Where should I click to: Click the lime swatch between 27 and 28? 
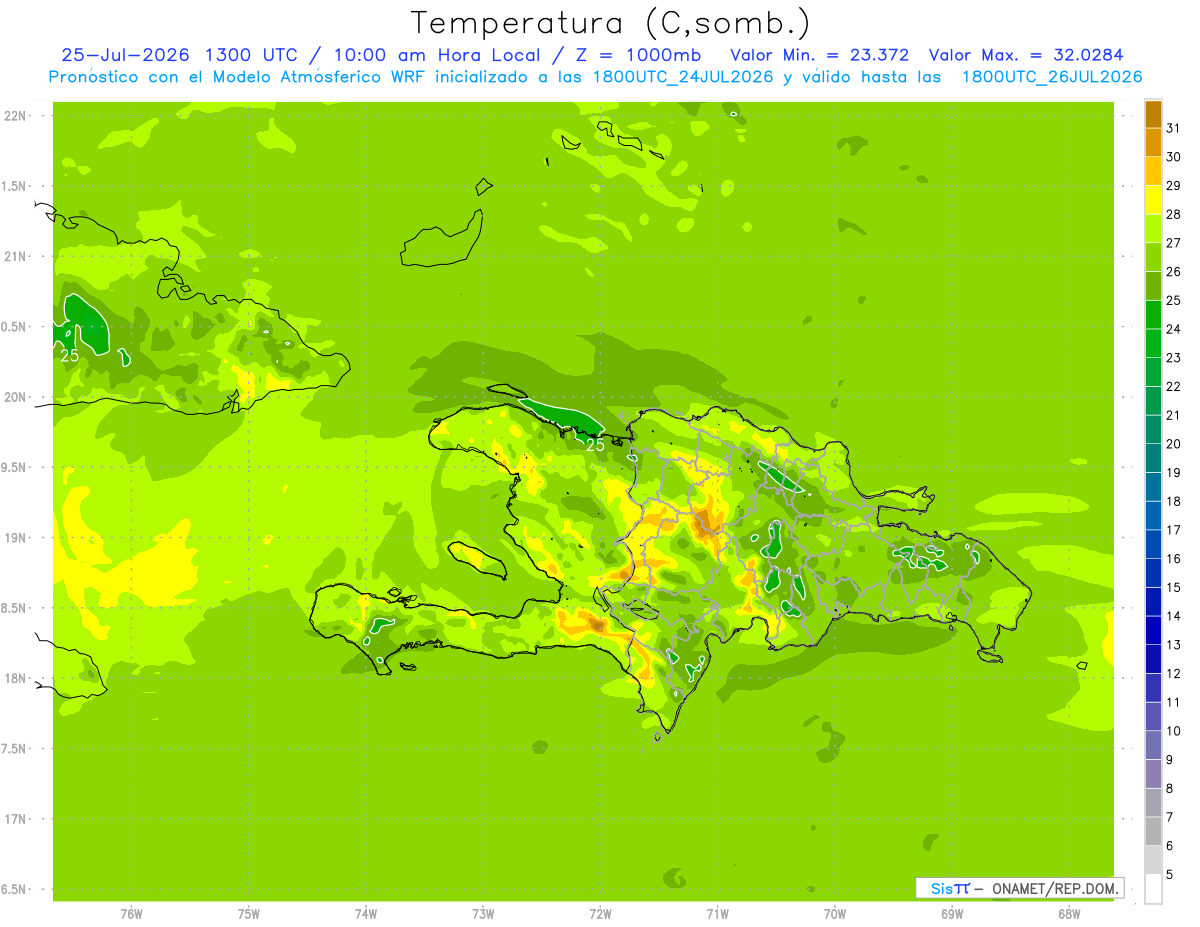1153,228
